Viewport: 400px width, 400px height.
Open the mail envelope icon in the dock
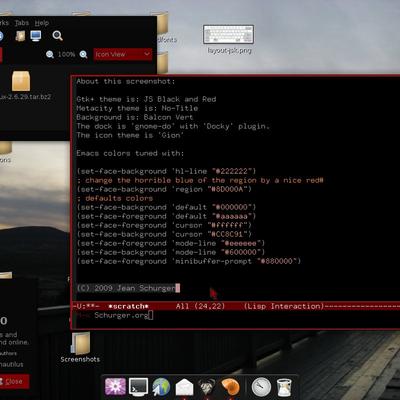point(184,388)
